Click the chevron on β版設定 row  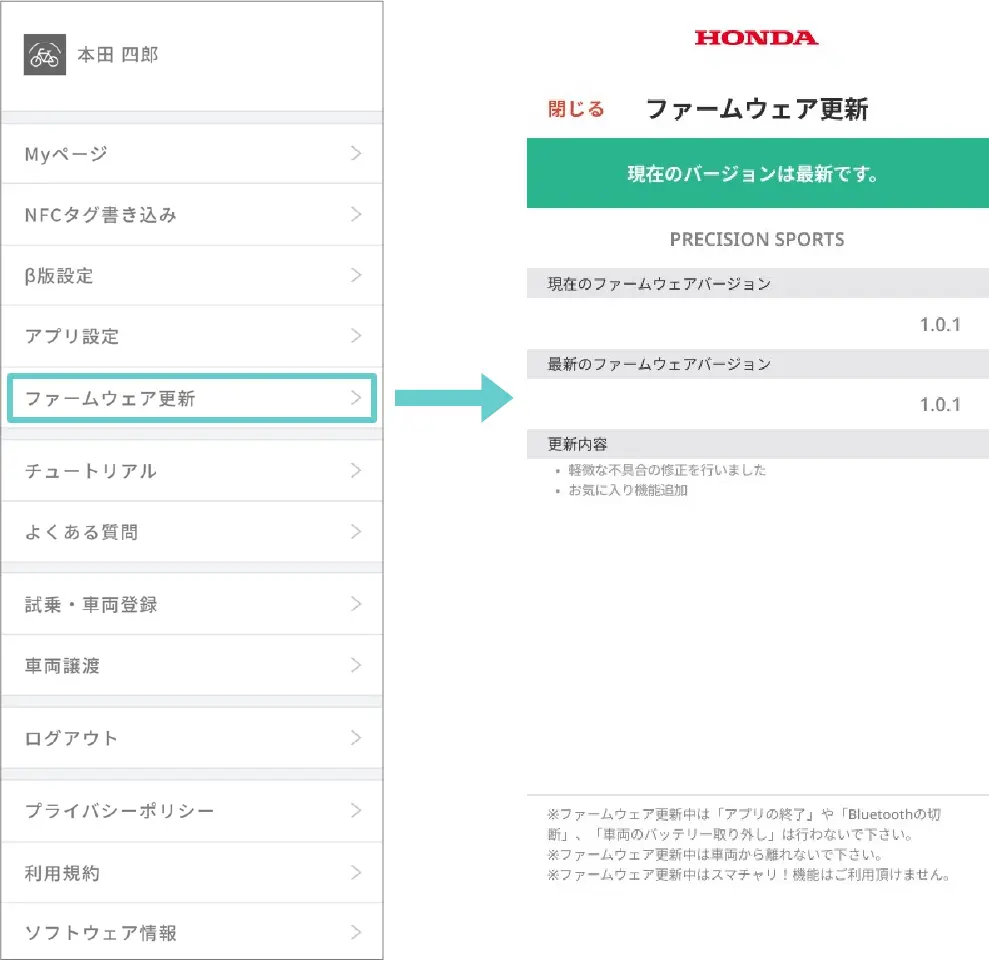point(356,275)
